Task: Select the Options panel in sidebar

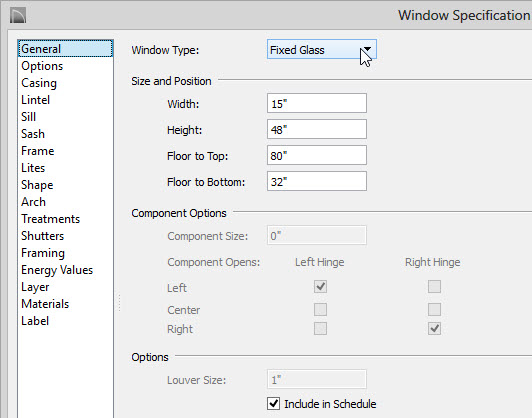Action: 42,66
